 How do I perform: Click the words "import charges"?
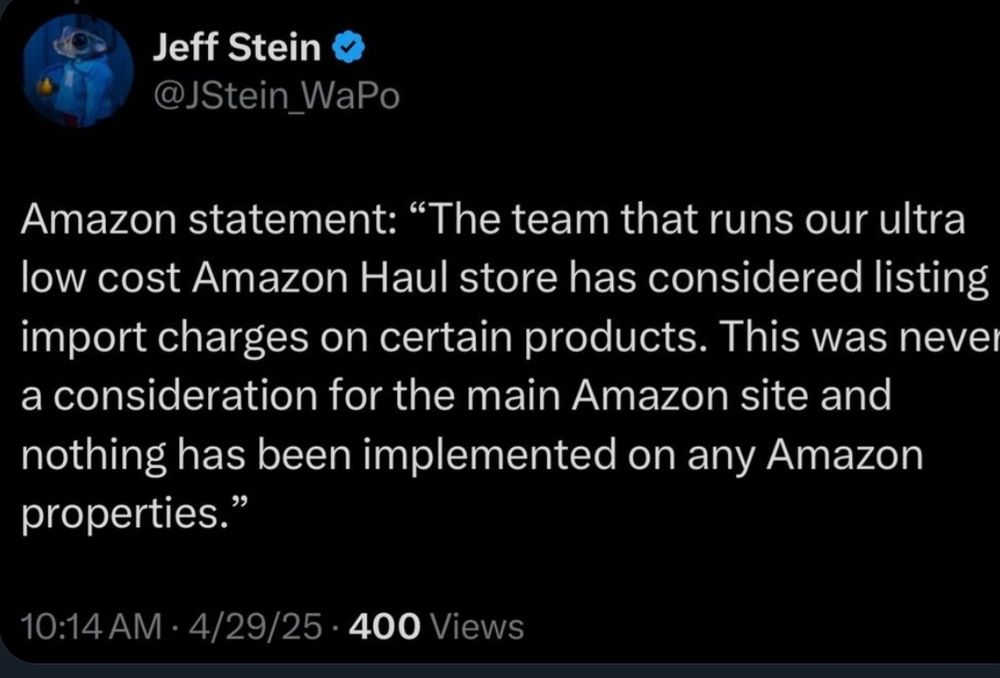(165, 339)
